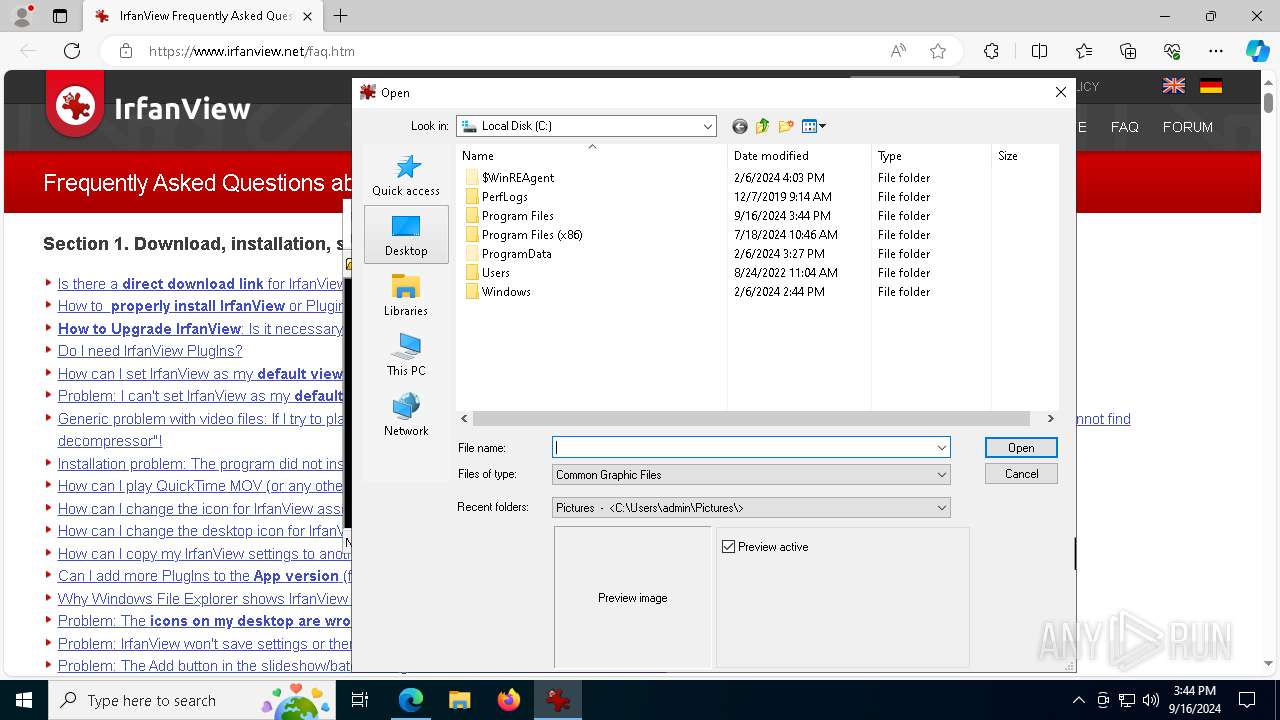Viewport: 1280px width, 720px height.
Task: Open Windows Start menu
Action: (24, 700)
